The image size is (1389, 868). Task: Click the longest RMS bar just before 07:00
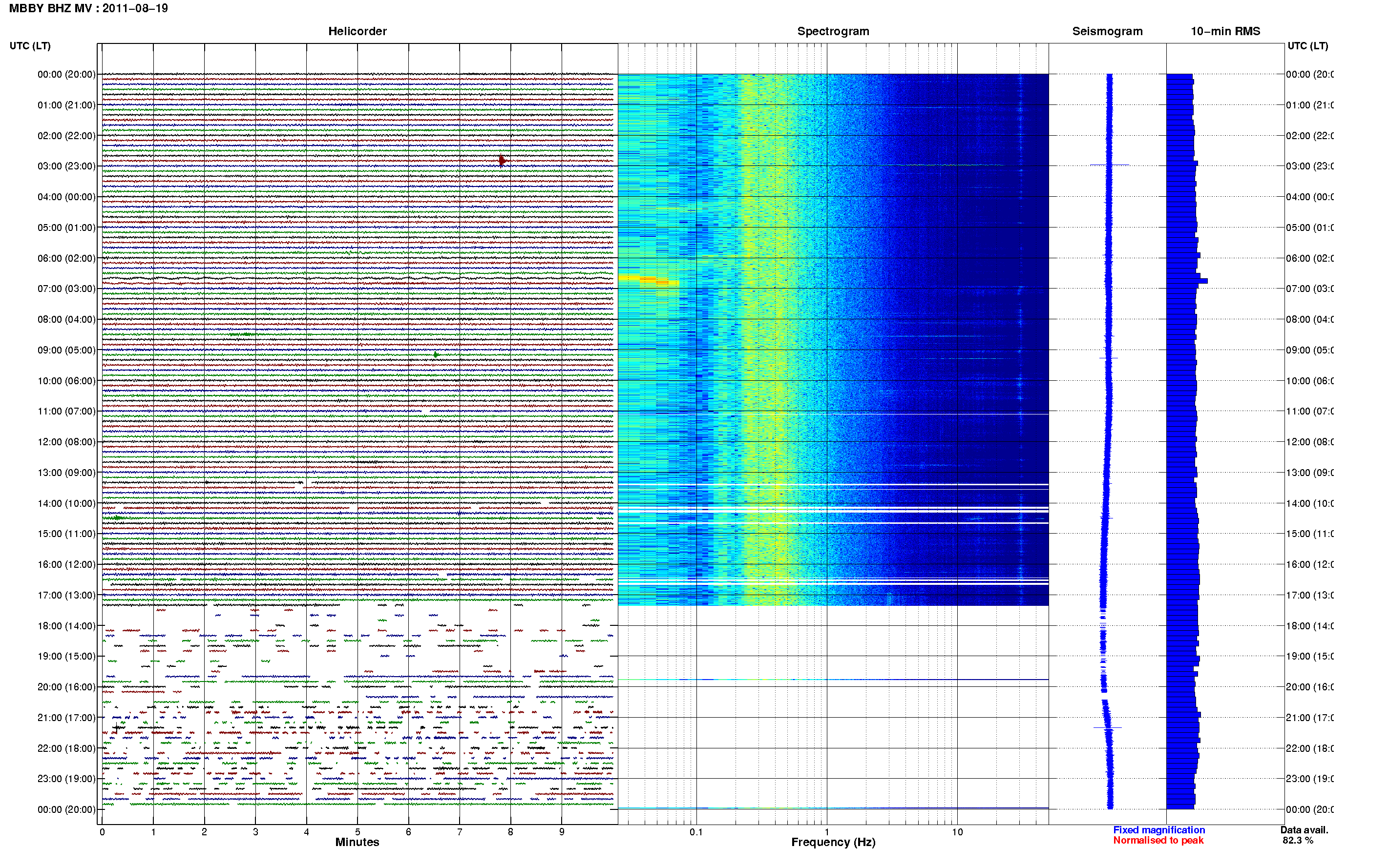pyautogui.click(x=1187, y=281)
